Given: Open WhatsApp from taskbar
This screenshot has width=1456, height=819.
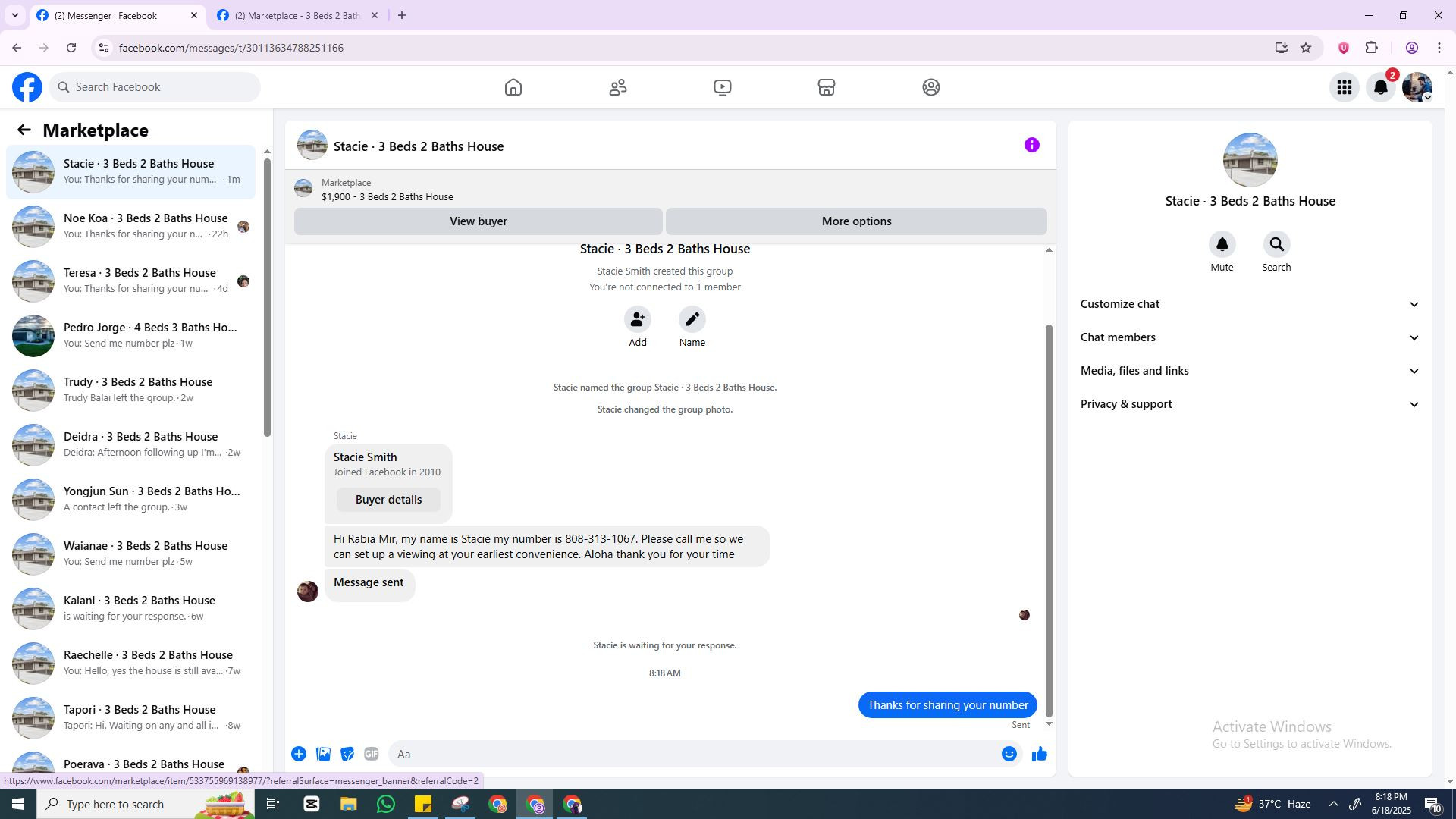Looking at the screenshot, I should (385, 804).
